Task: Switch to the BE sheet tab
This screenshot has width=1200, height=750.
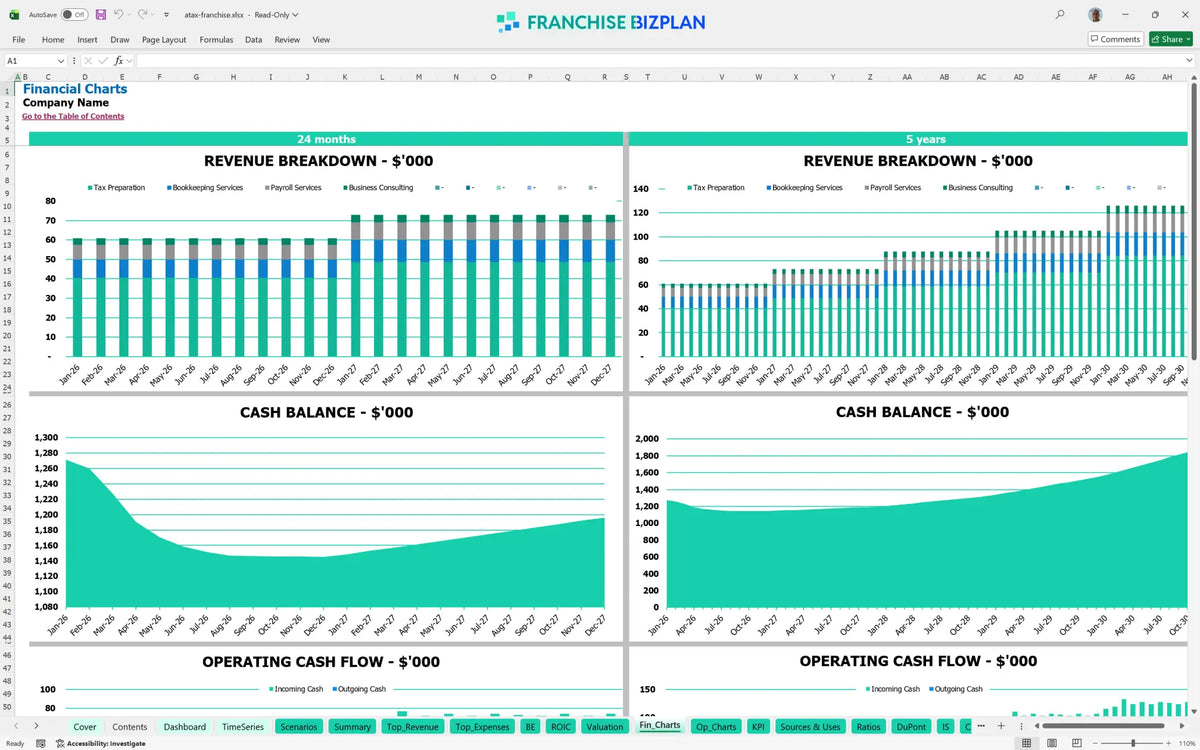Action: (530, 727)
